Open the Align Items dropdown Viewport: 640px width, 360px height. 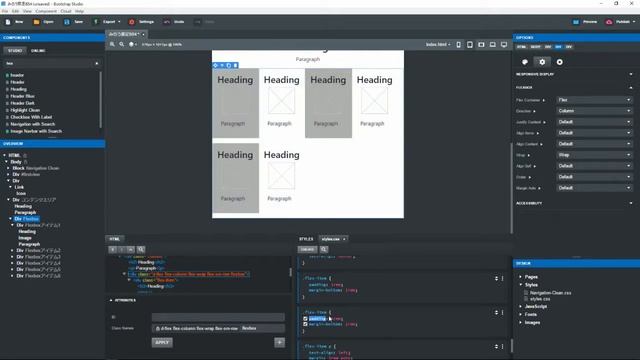click(594, 133)
